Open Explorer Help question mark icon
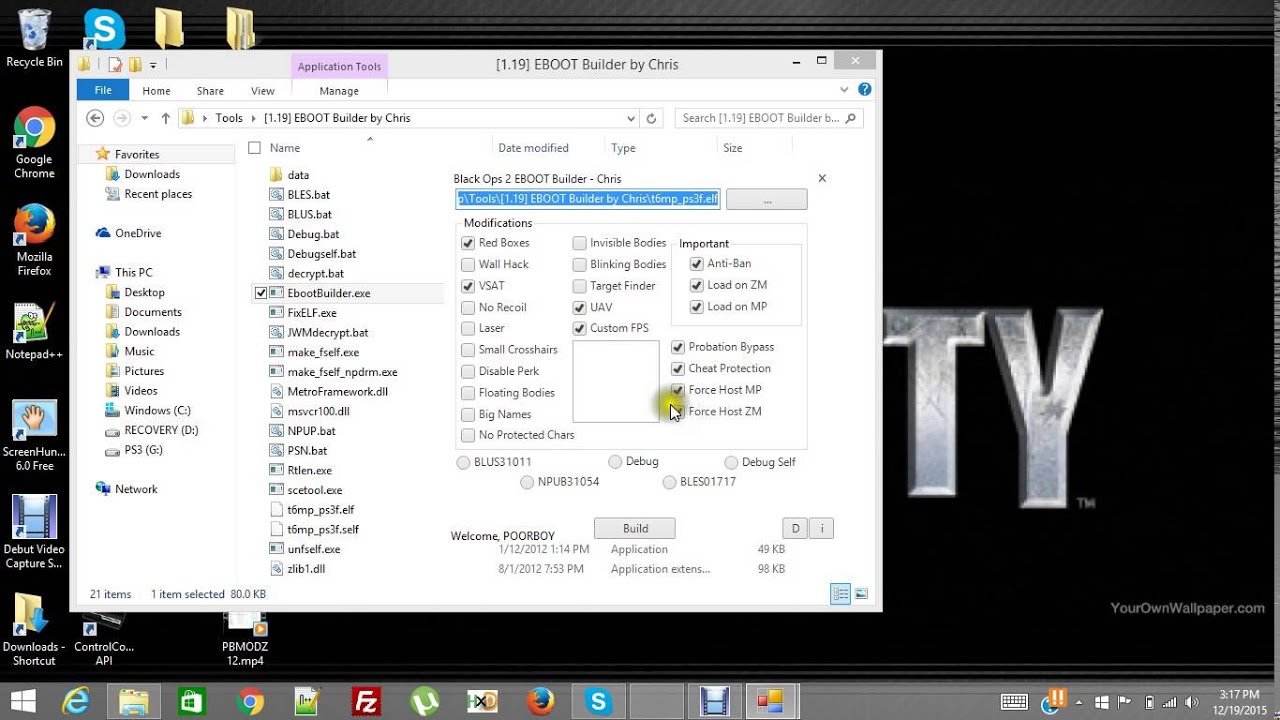The height and width of the screenshot is (720, 1280). (x=865, y=90)
